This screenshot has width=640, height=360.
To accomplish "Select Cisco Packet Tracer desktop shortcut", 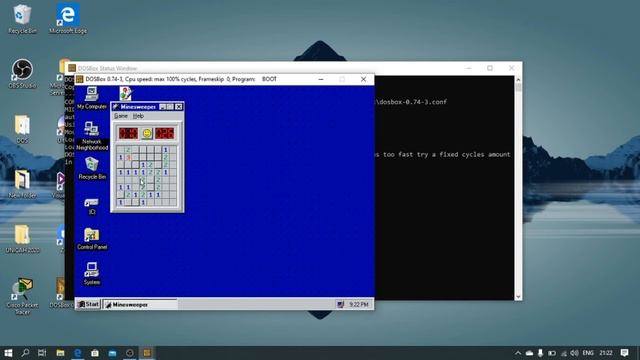I will 22,296.
